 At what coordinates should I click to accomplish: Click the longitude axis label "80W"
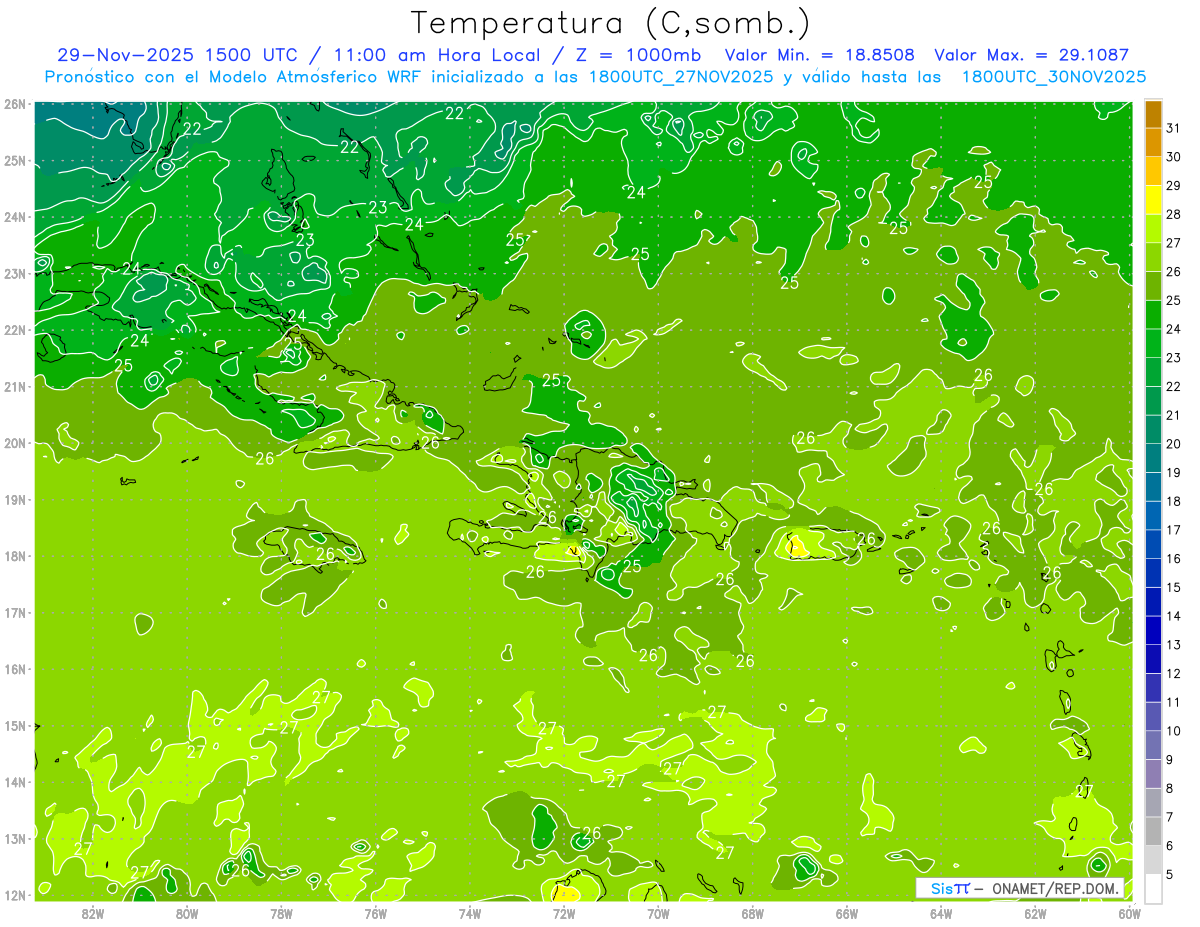click(x=187, y=913)
